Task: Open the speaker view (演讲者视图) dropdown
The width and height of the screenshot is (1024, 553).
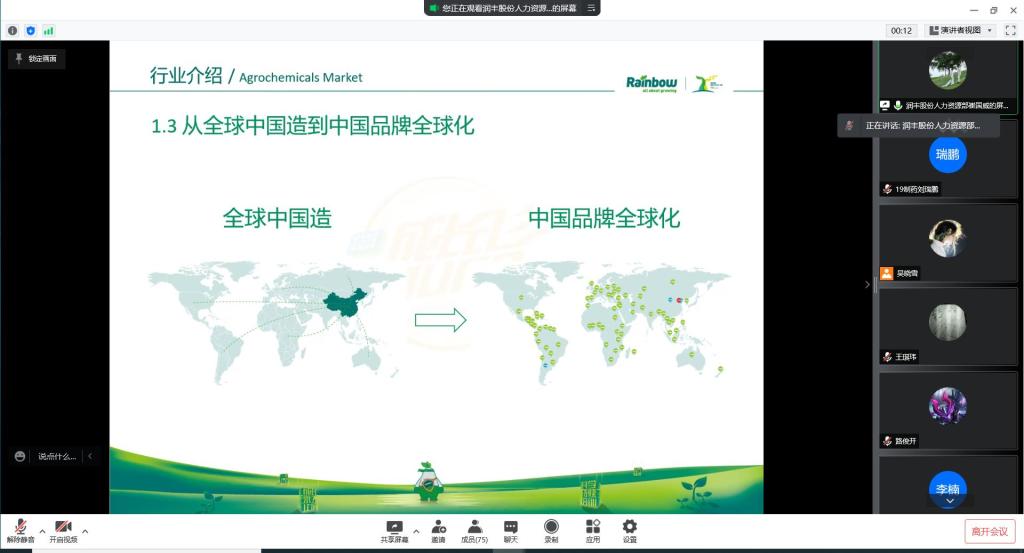Action: (x=960, y=31)
